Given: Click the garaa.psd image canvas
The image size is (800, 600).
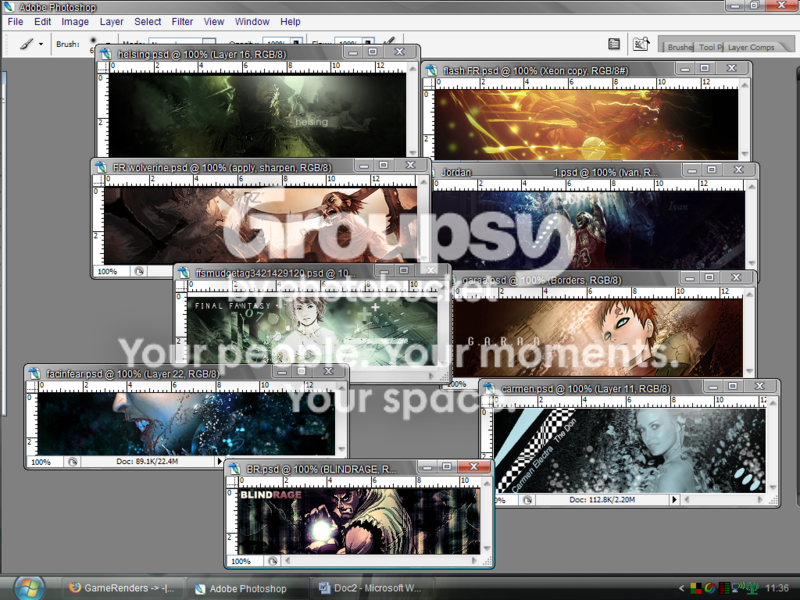Looking at the screenshot, I should (x=598, y=338).
